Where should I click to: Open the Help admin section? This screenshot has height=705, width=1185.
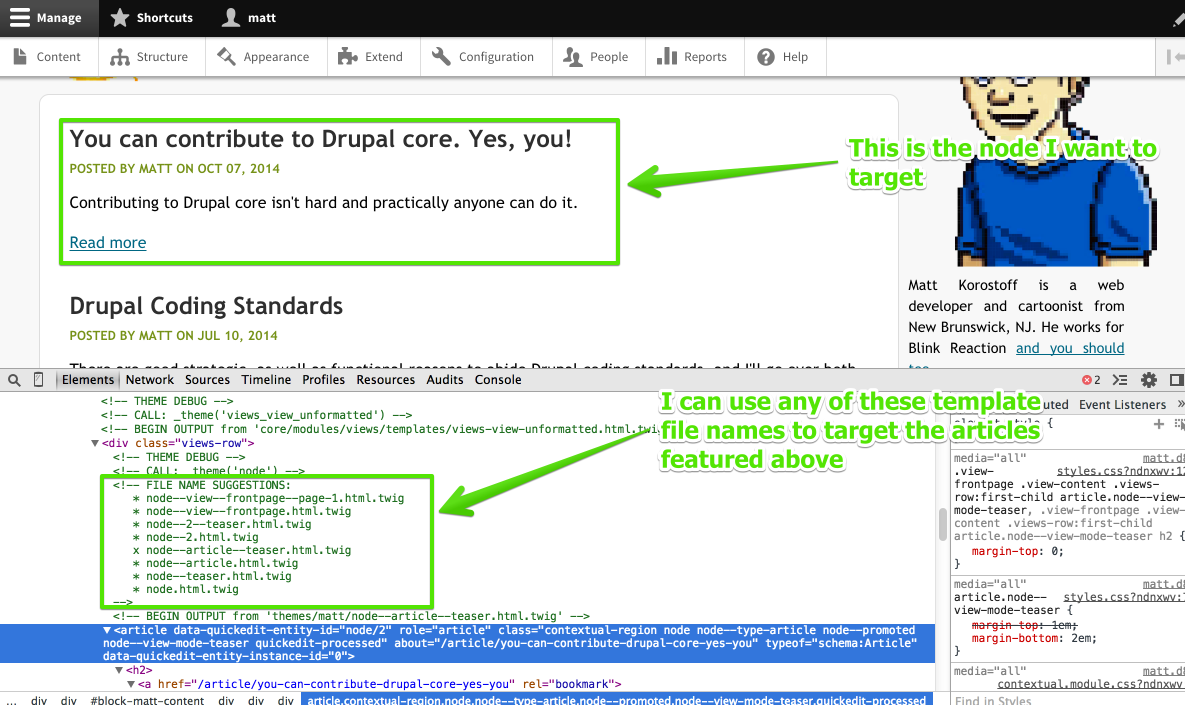point(783,57)
